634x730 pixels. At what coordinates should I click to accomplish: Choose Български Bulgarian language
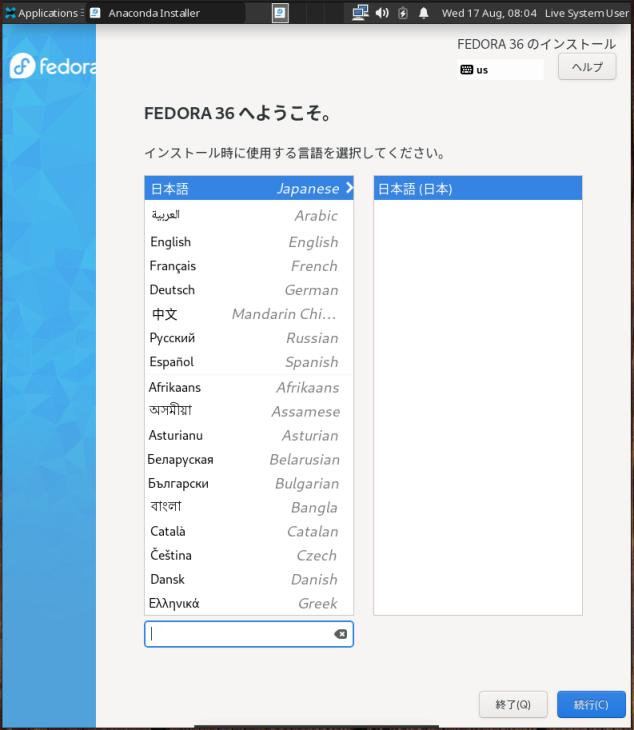(249, 483)
